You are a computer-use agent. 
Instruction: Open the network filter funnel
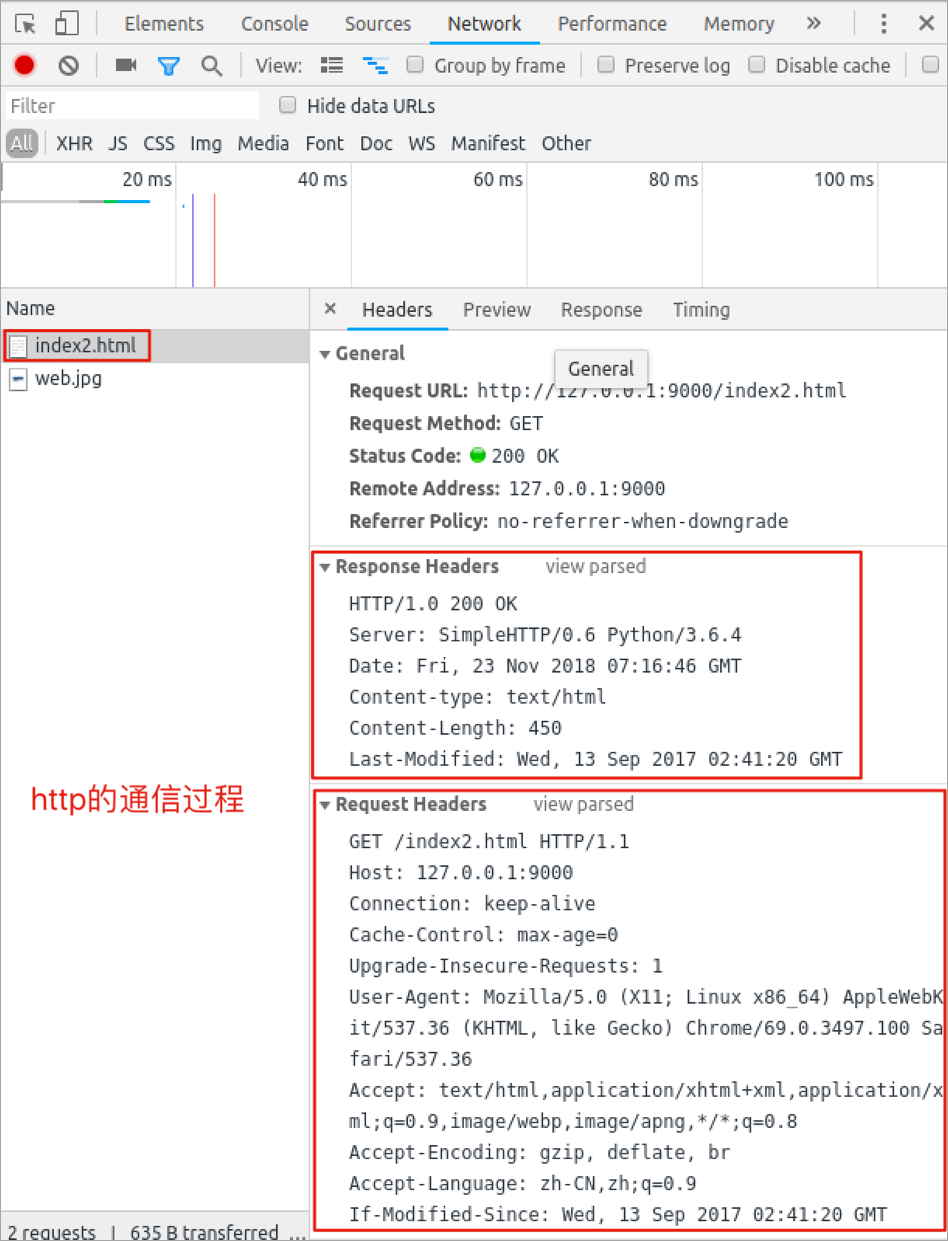[168, 65]
